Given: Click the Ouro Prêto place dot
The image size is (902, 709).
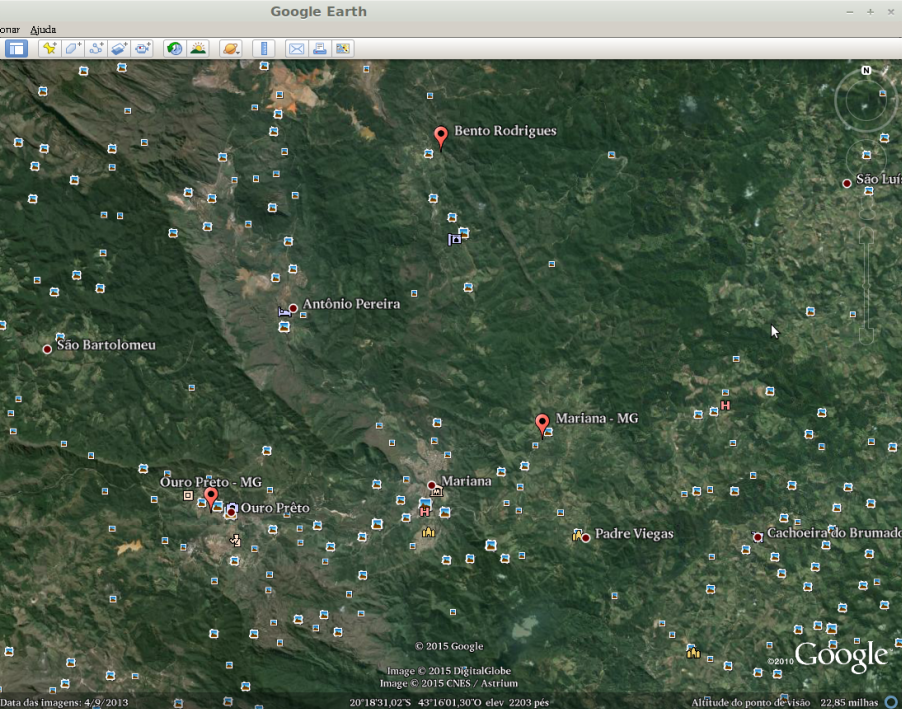Looking at the screenshot, I should (x=231, y=512).
